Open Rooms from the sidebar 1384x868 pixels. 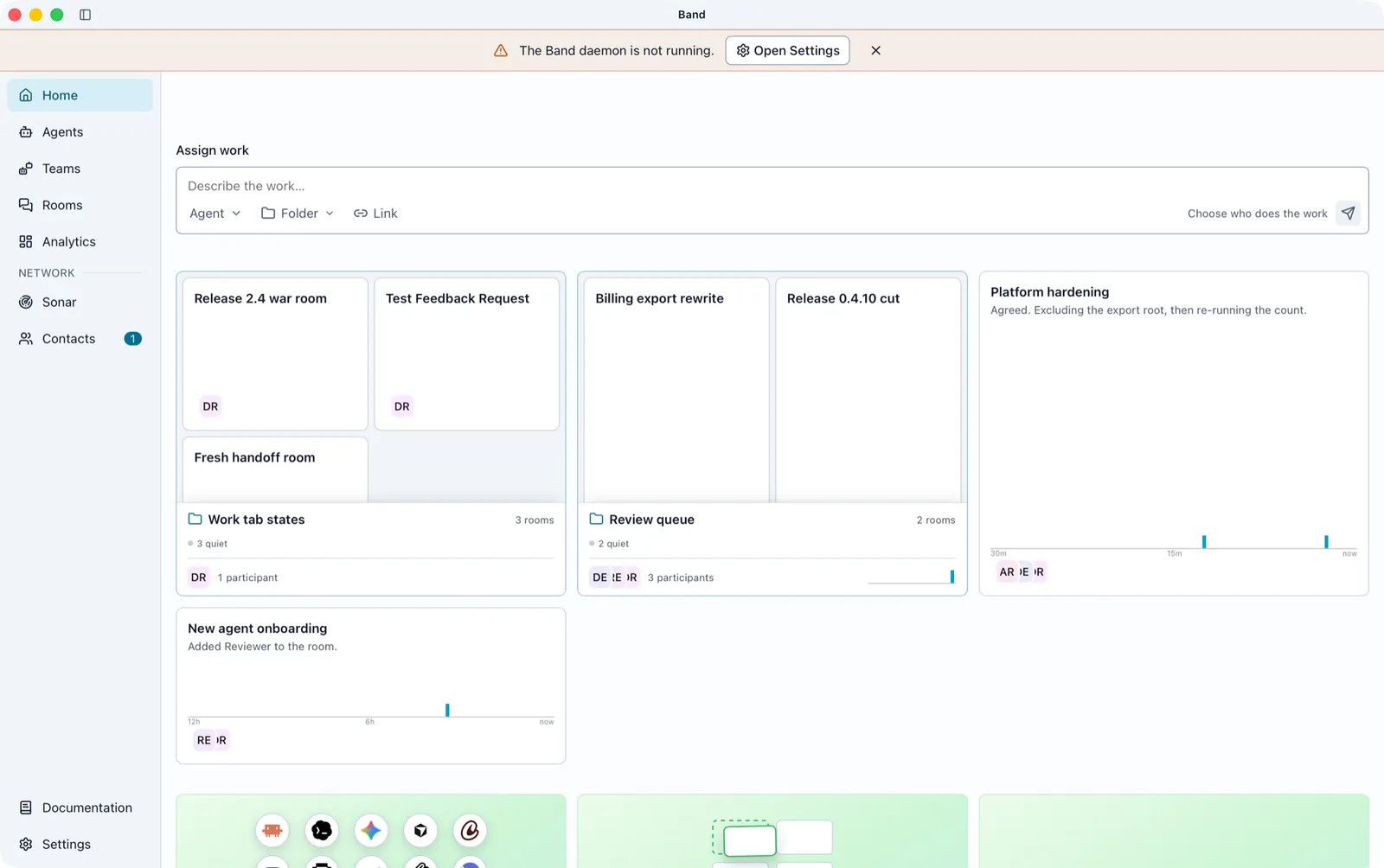(80, 205)
